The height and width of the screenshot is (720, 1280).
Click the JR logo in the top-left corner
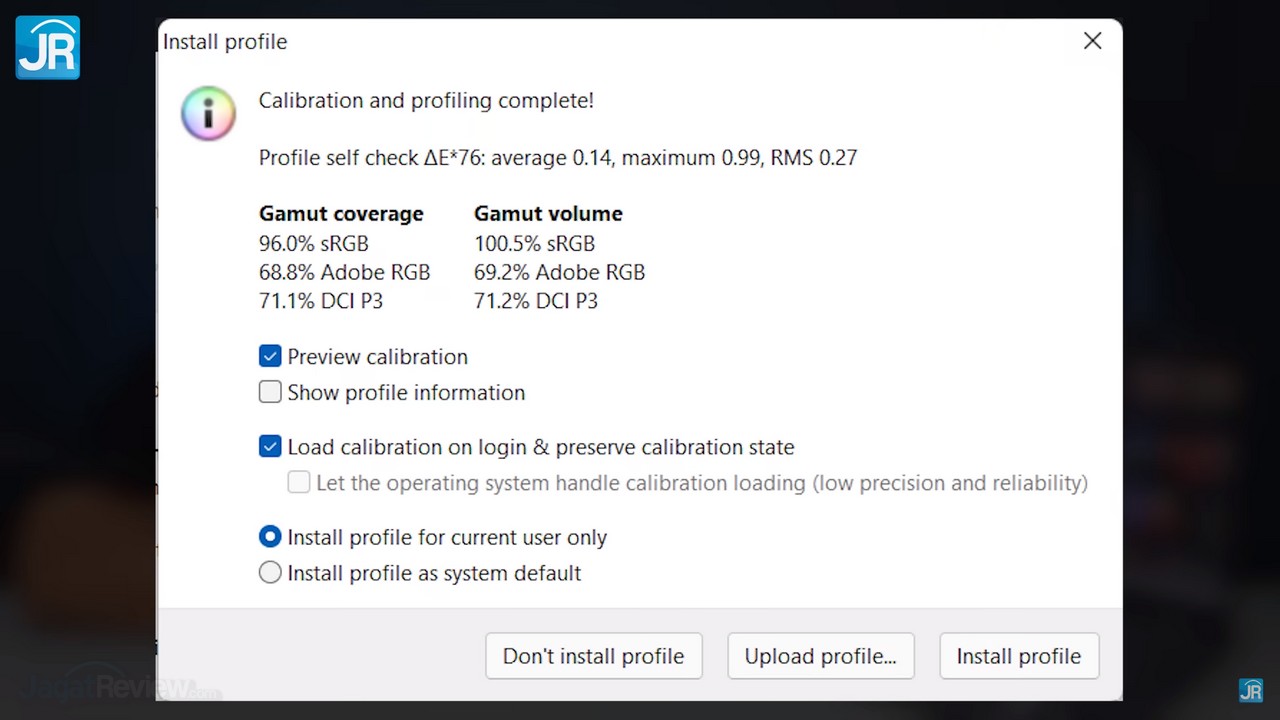(47, 47)
